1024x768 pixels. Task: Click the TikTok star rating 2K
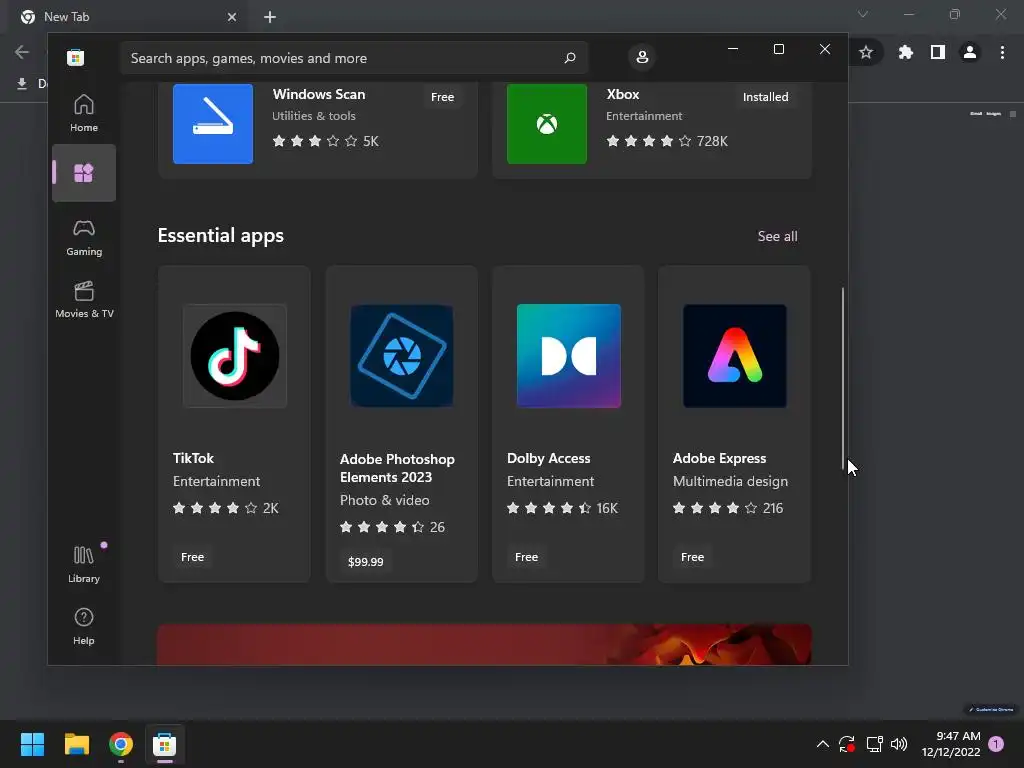coord(225,508)
